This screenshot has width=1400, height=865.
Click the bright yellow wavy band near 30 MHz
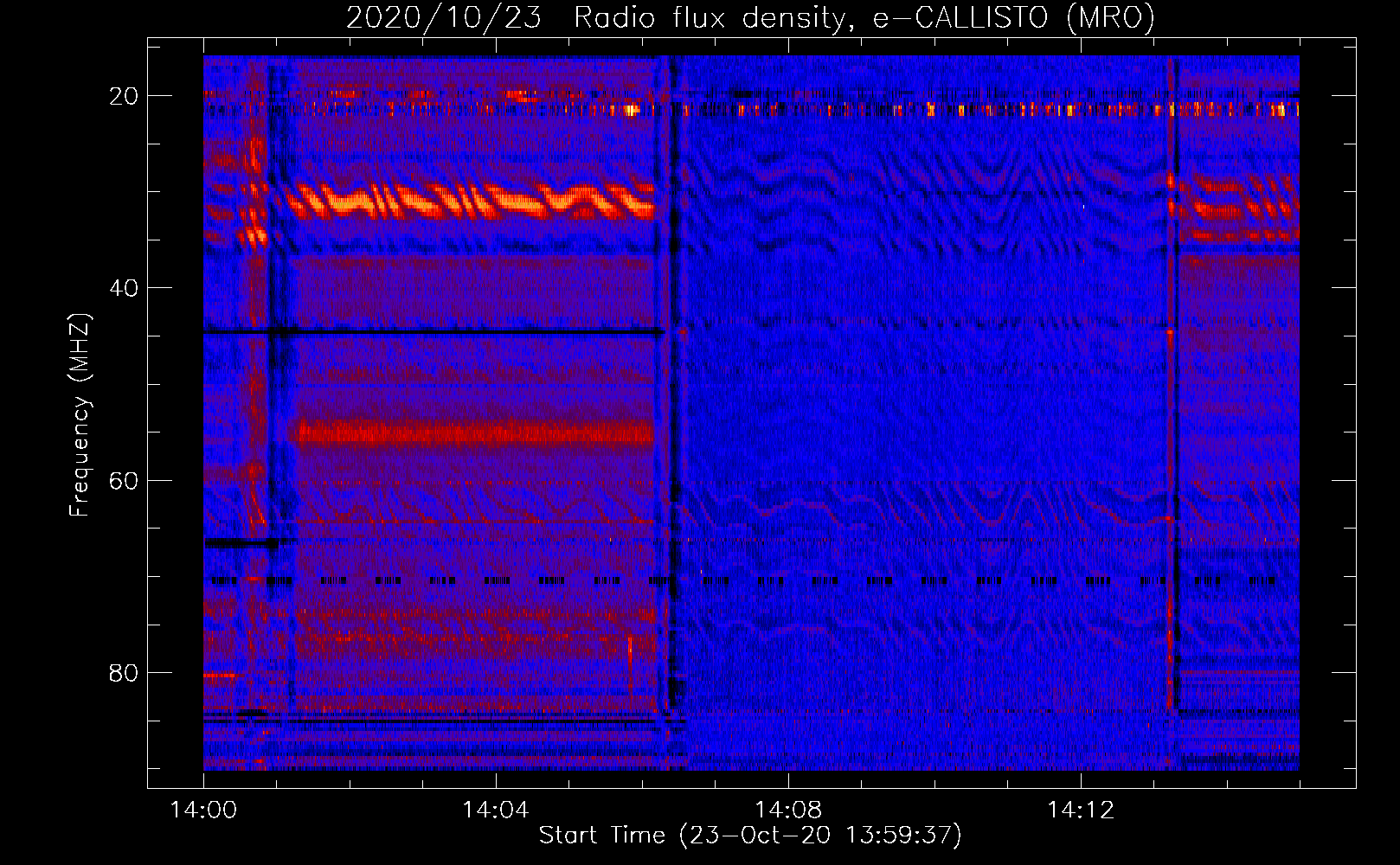coord(472,201)
